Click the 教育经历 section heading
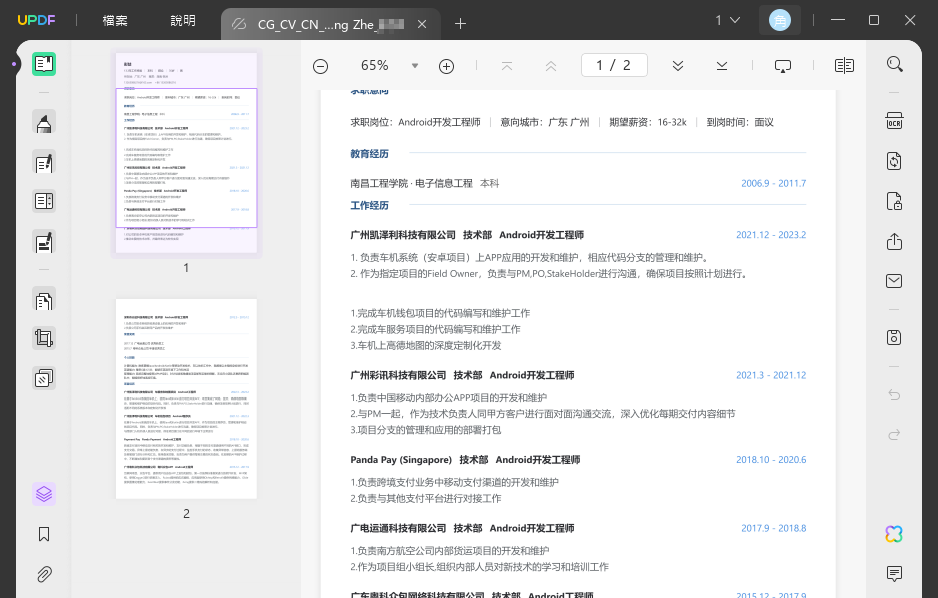The width and height of the screenshot is (938, 598). (370, 154)
